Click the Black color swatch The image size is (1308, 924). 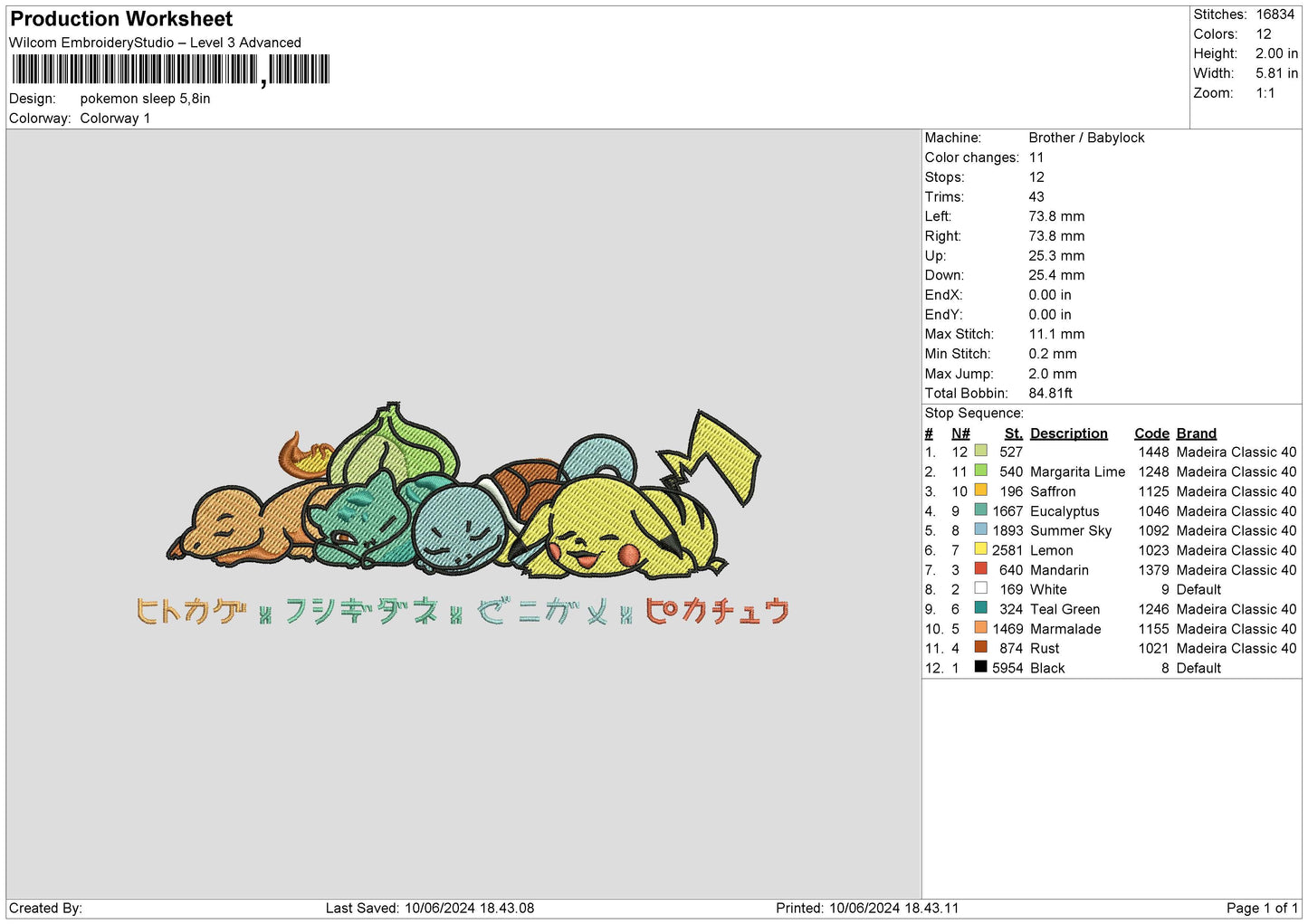(x=980, y=667)
